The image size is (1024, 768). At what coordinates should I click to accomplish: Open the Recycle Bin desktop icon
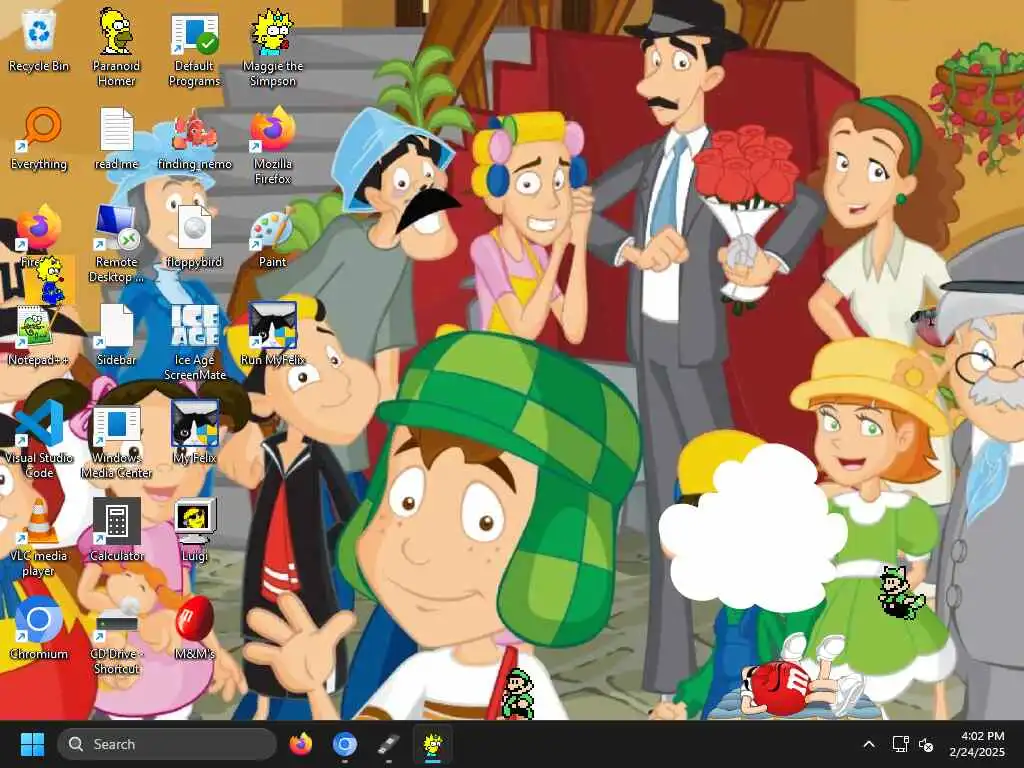tap(39, 41)
